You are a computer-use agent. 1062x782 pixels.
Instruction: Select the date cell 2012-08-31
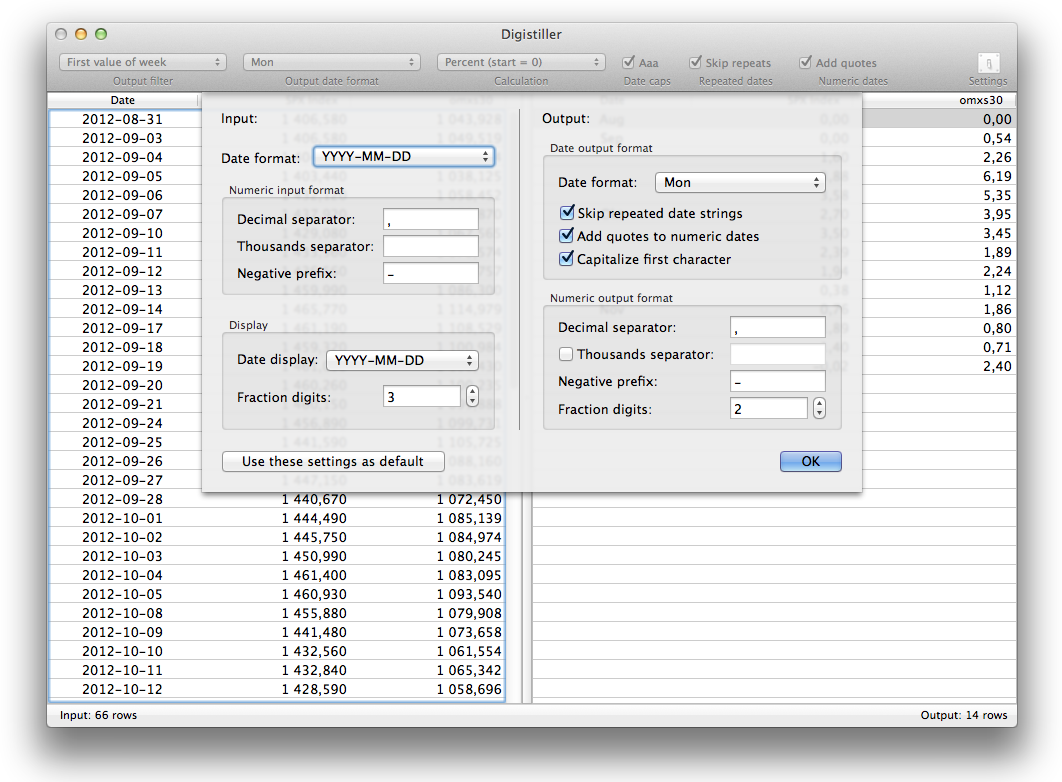123,119
